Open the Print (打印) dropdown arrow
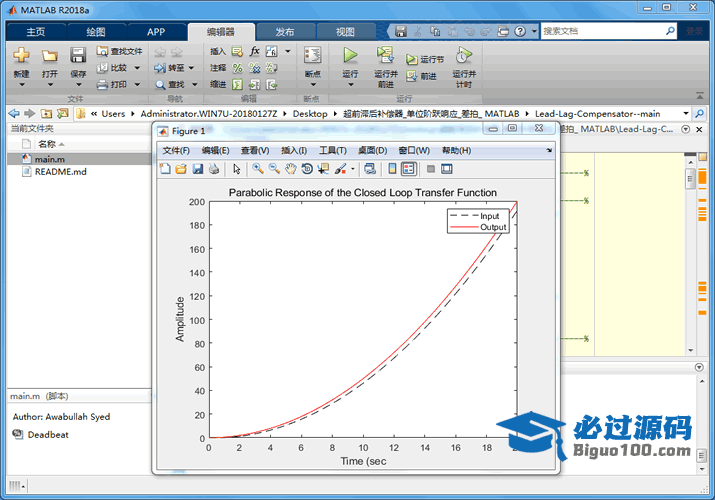Image resolution: width=715 pixels, height=500 pixels. tap(137, 84)
